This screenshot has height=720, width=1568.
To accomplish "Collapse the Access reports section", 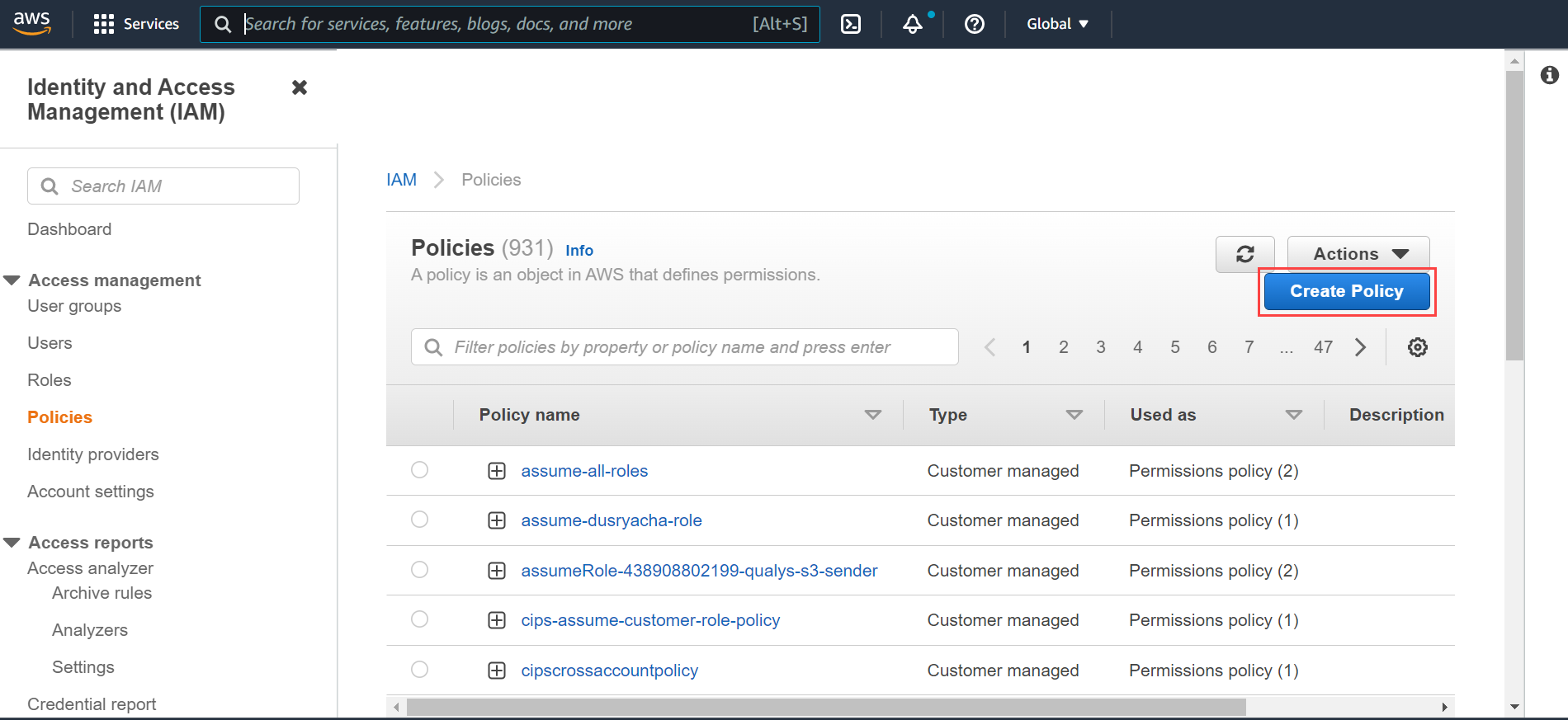I will coord(12,543).
